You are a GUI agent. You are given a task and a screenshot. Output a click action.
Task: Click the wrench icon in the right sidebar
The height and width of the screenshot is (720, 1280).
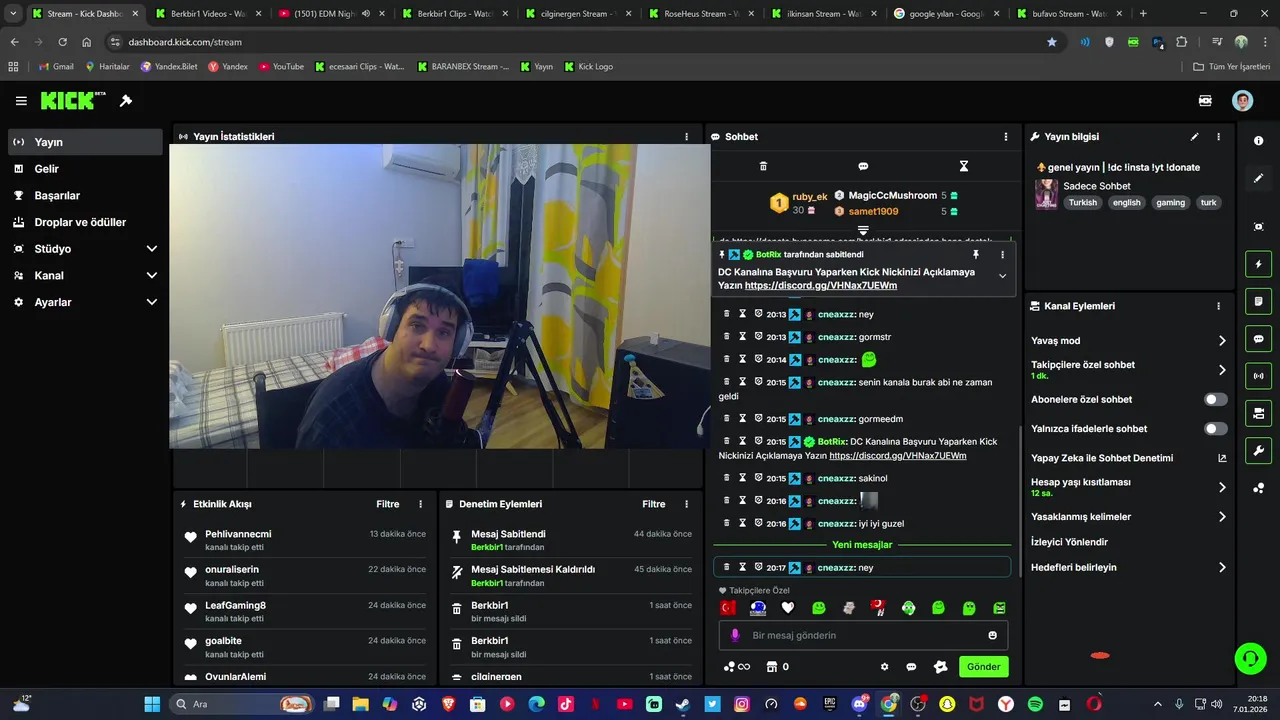1258,450
